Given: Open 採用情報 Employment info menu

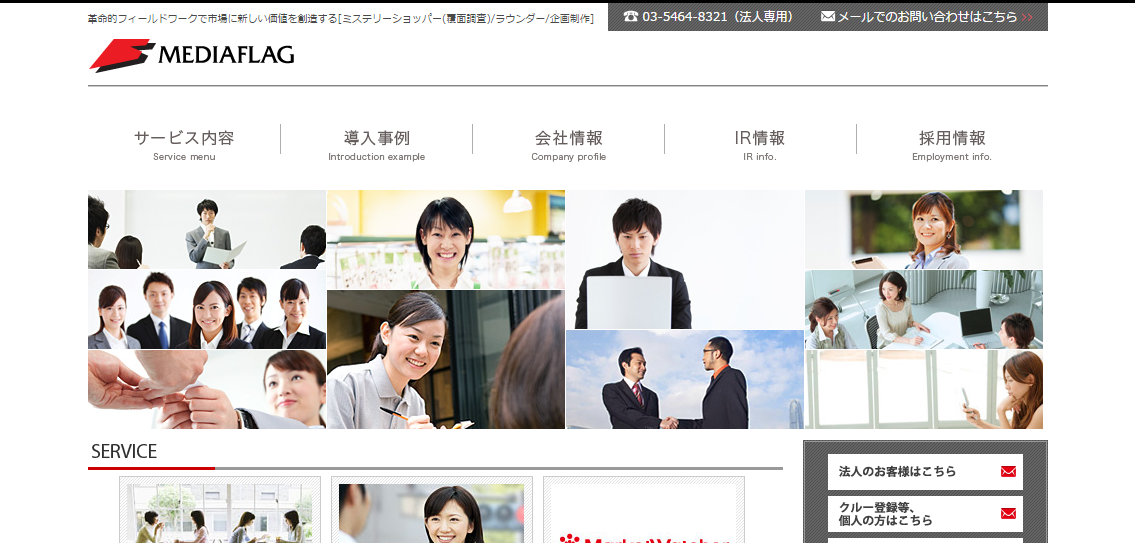Looking at the screenshot, I should click(952, 145).
